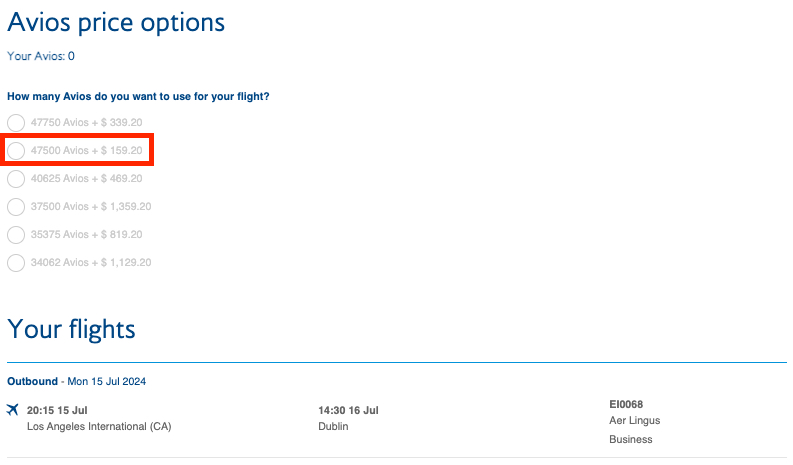
Task: Click the 'Your Avios: 0' balance text
Action: [41, 56]
